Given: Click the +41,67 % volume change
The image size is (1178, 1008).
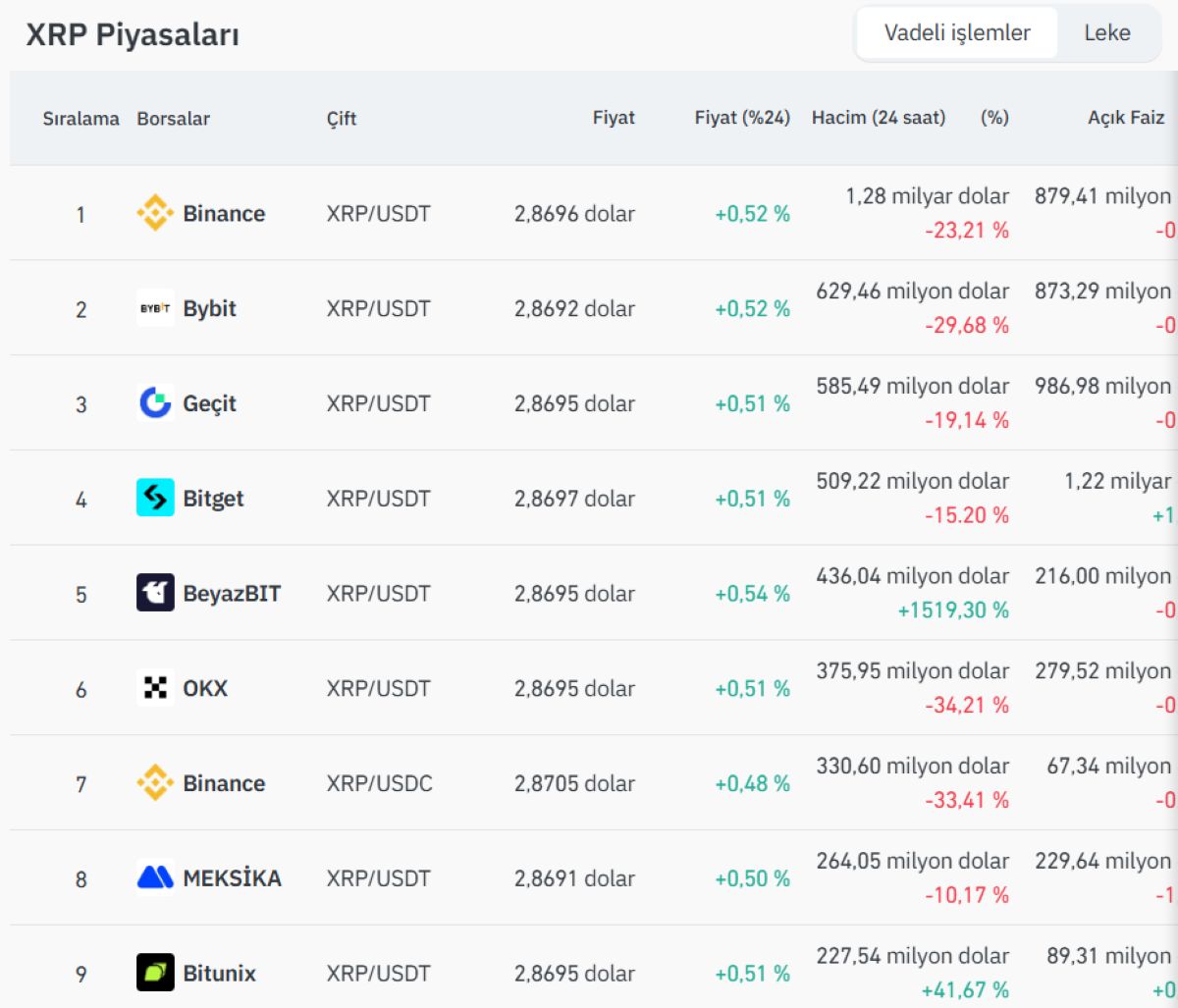Looking at the screenshot, I should coord(965,990).
